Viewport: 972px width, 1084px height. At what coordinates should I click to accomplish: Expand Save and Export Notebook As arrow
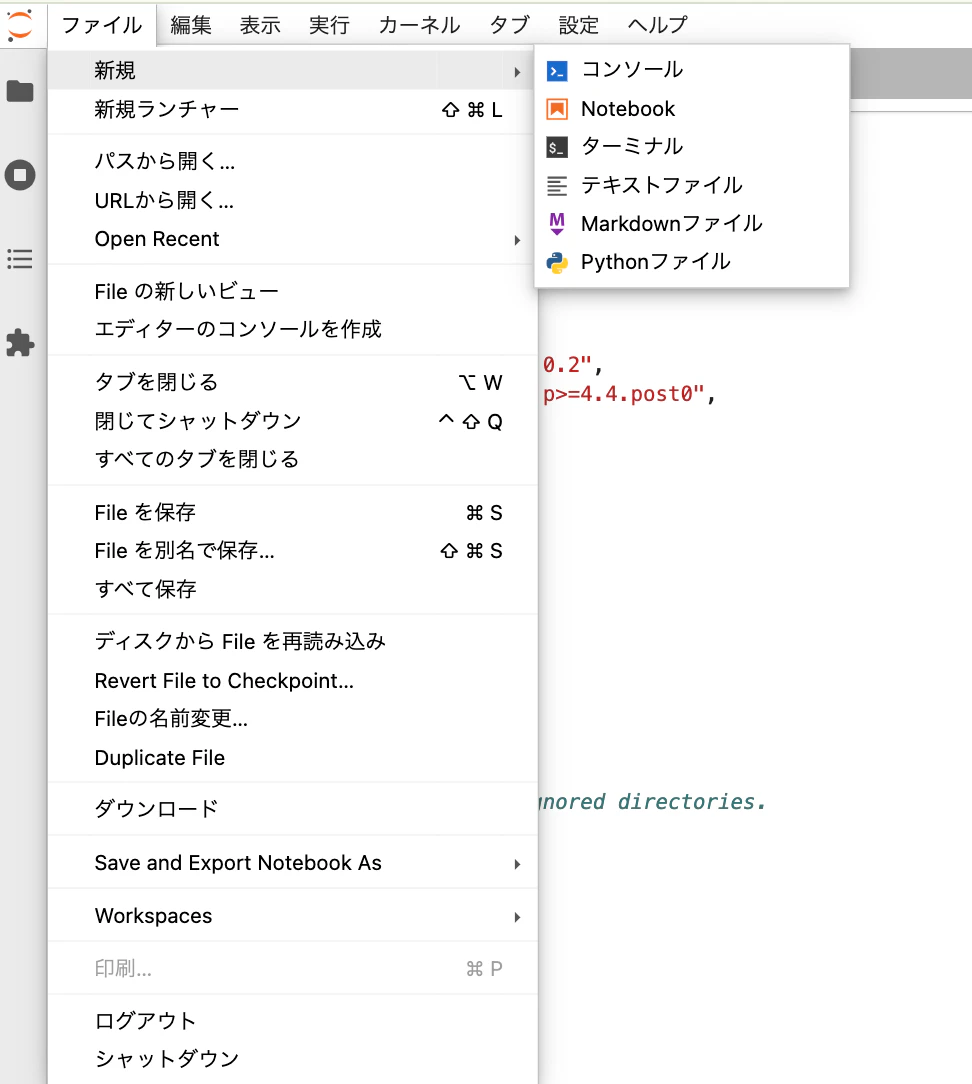517,864
